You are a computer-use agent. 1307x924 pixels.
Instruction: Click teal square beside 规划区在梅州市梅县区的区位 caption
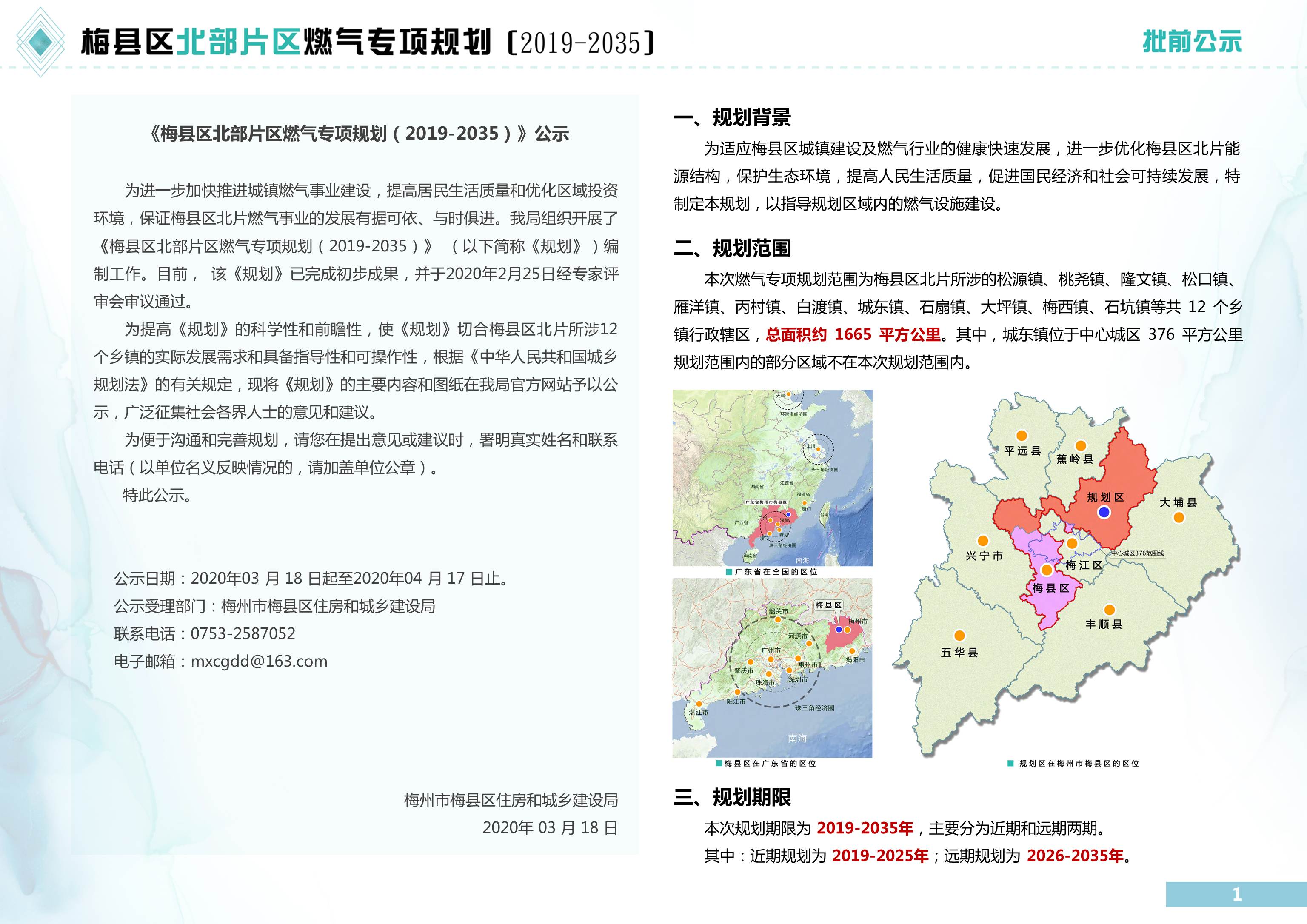[1010, 764]
